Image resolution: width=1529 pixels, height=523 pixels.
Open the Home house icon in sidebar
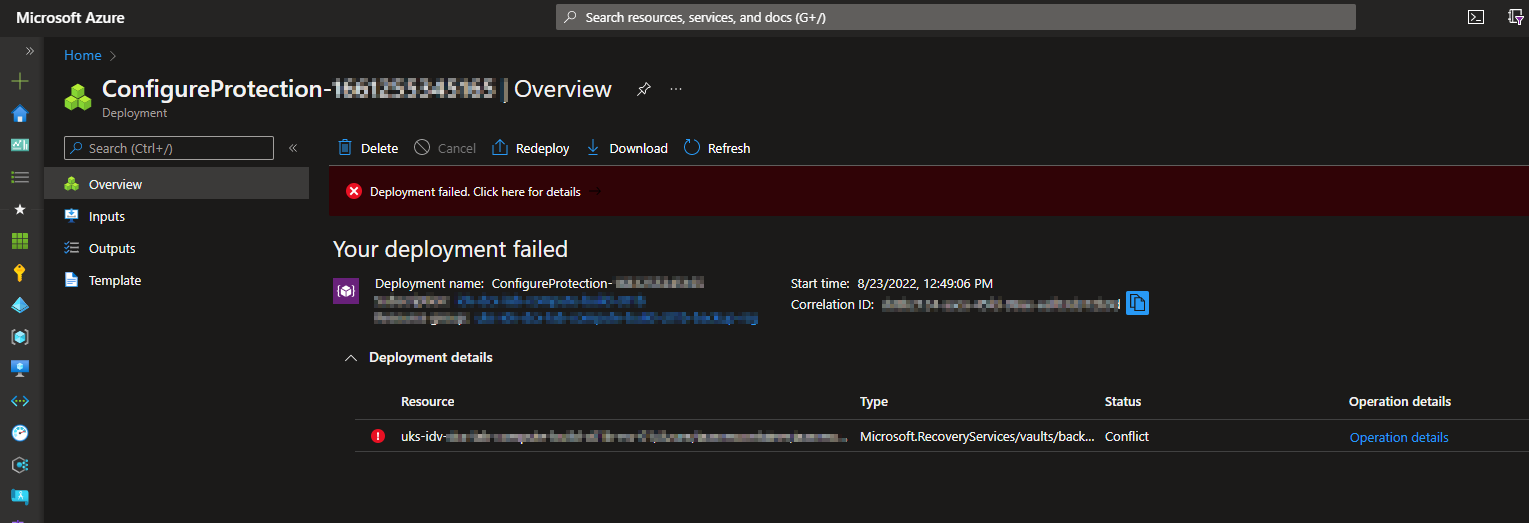20,113
